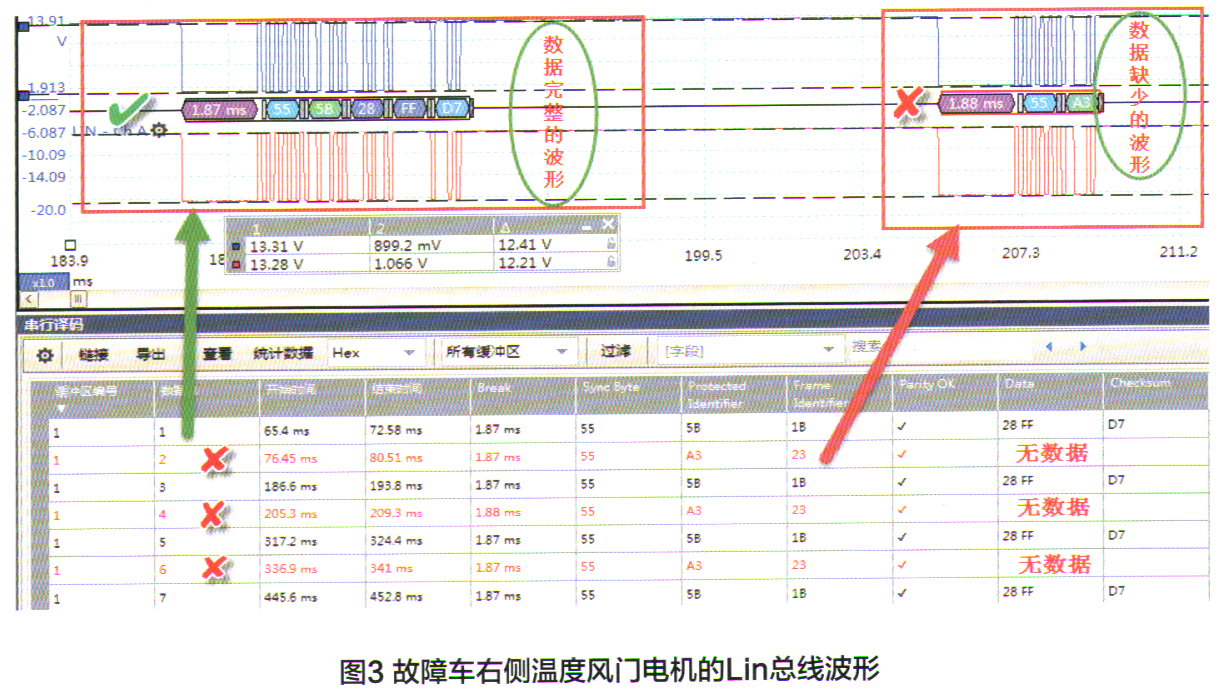This screenshot has height=691, width=1218.
Task: Click the 过滤 (Filter) tool
Action: (616, 351)
